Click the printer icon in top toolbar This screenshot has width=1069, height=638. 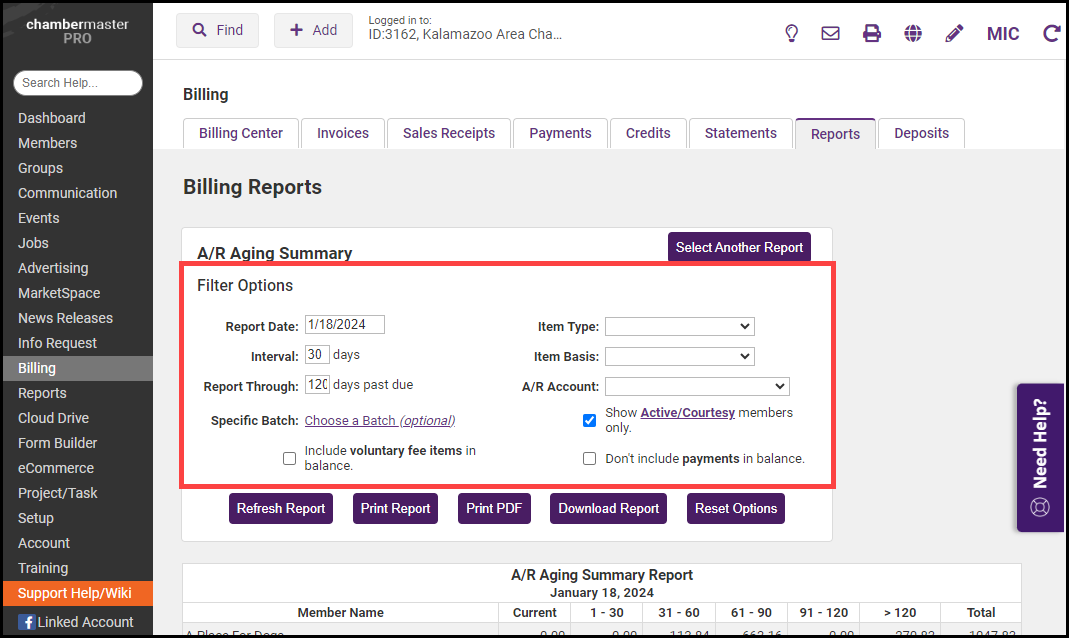click(872, 33)
